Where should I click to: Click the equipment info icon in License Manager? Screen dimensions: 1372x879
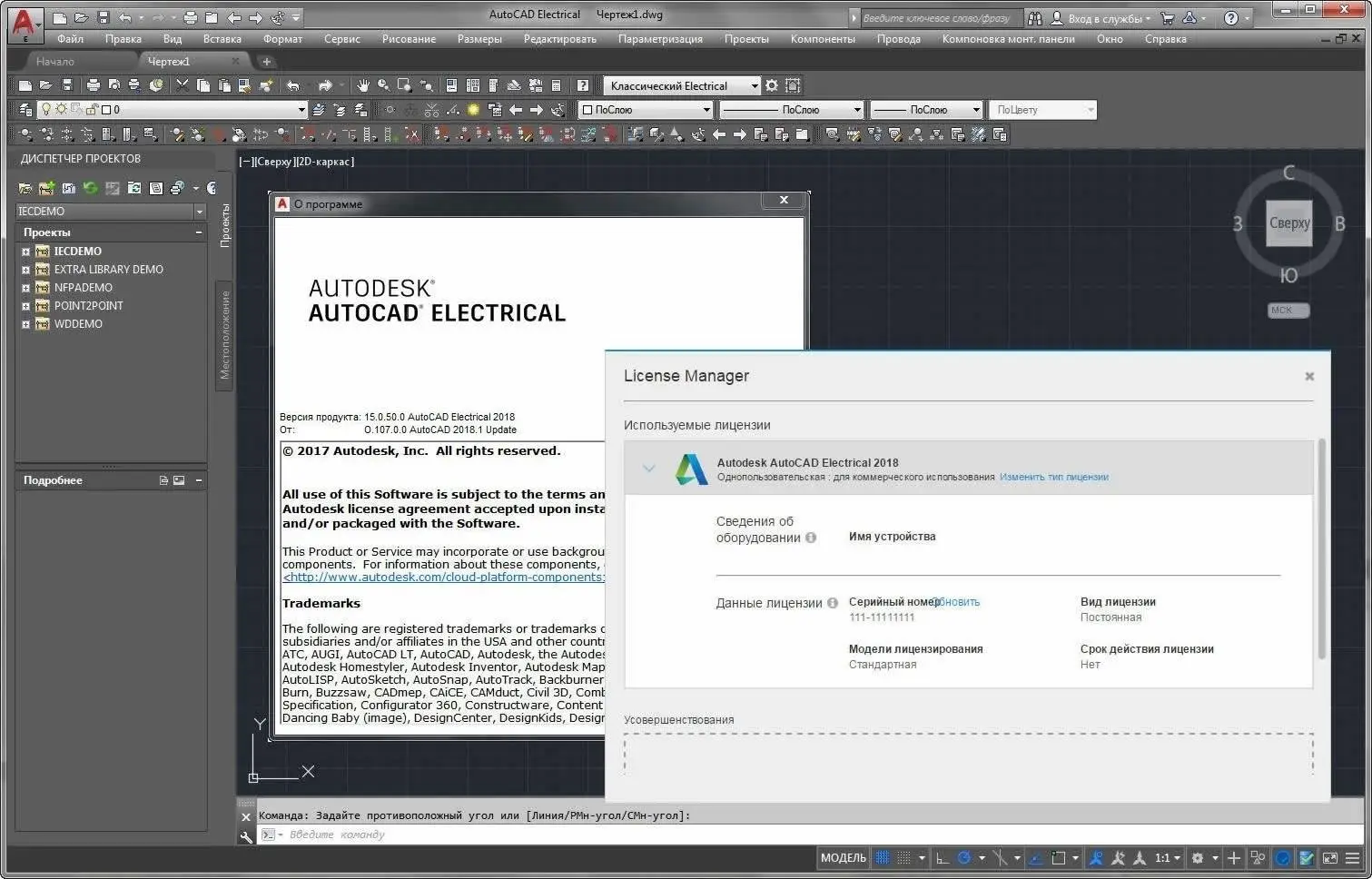point(811,538)
